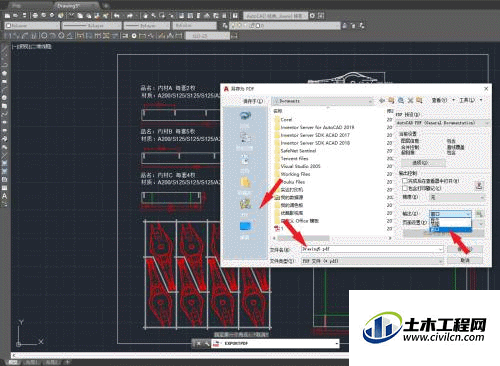Click the delete X icon in save dialog
The image size is (500, 366).
(410, 100)
